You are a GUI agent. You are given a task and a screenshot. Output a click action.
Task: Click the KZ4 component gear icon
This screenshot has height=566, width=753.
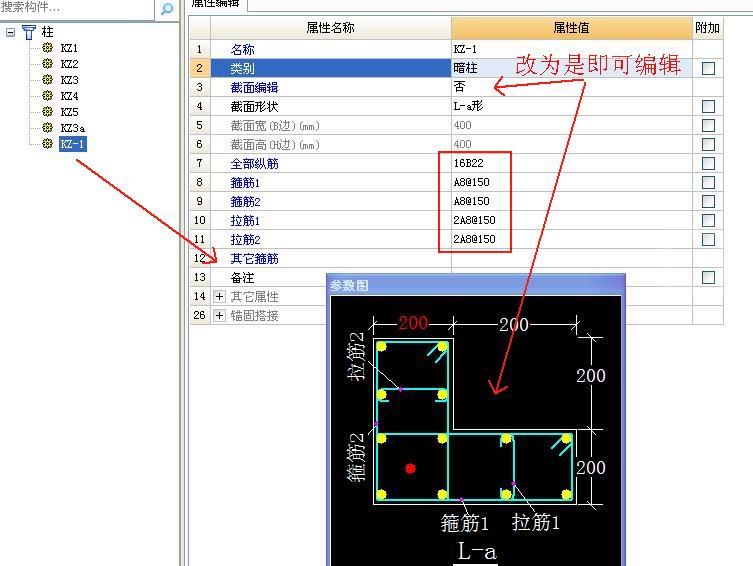(47, 96)
